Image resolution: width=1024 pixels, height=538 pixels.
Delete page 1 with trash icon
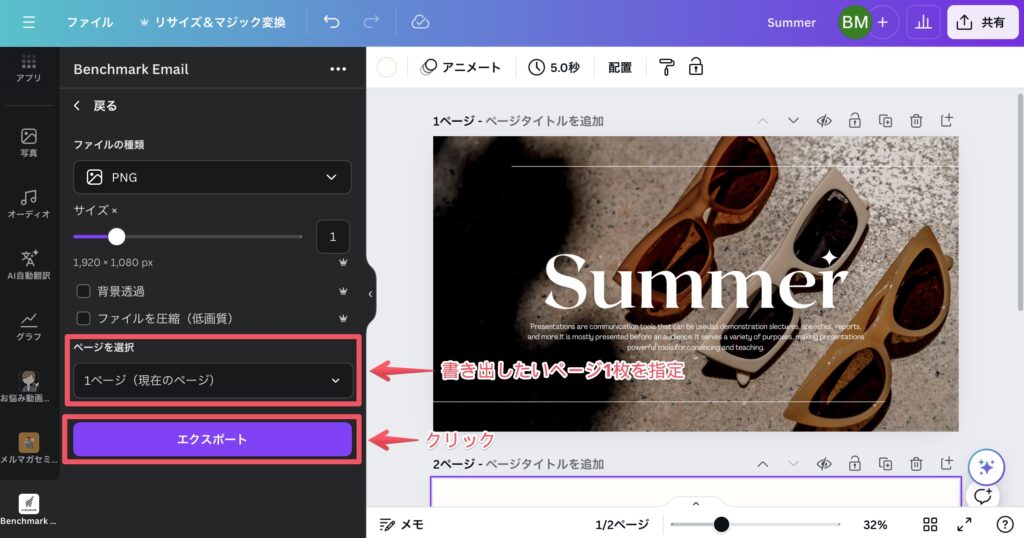(916, 121)
